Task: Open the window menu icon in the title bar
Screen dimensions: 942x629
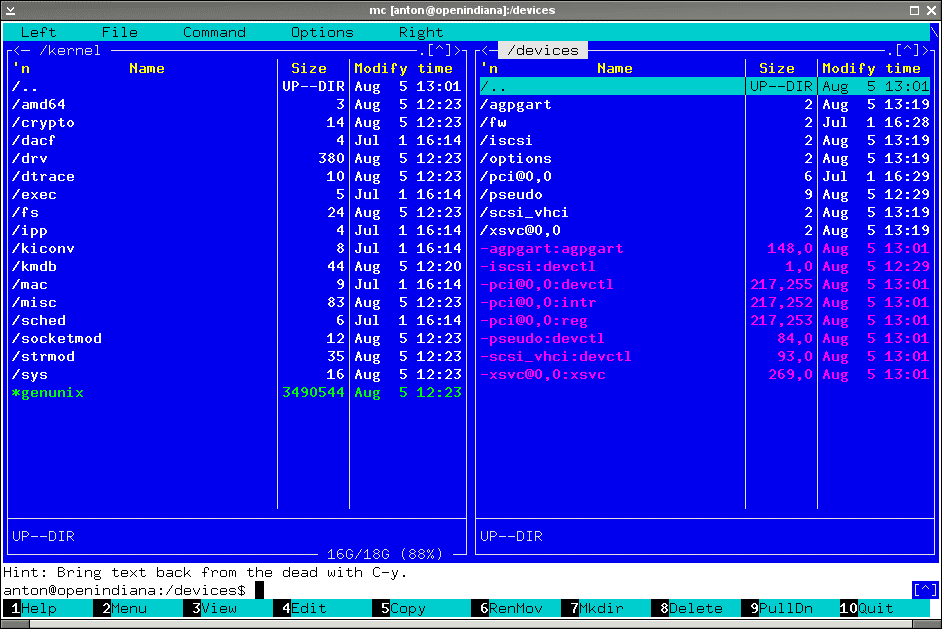Action: click(x=10, y=9)
